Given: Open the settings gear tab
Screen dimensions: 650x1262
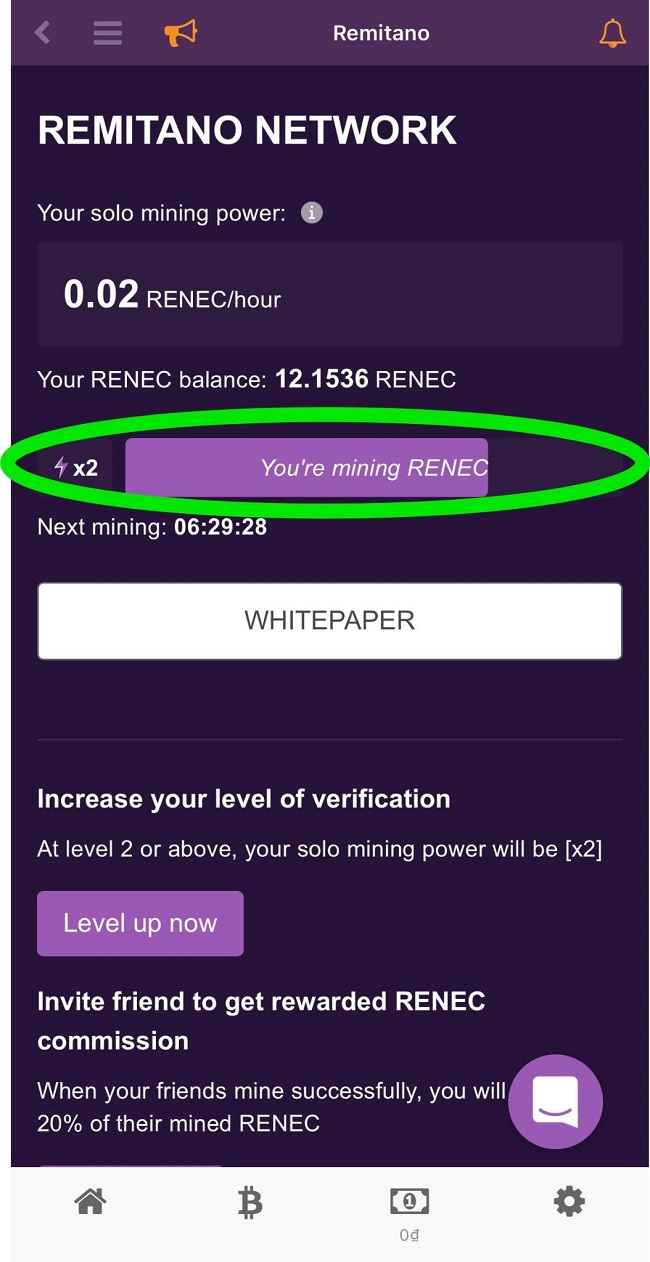Looking at the screenshot, I should pos(569,1202).
